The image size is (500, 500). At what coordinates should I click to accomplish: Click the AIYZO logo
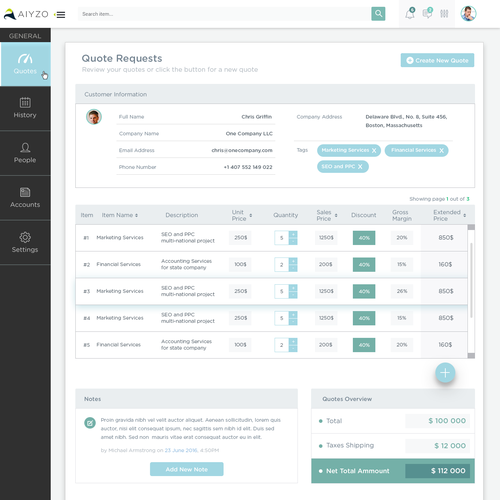pos(26,14)
